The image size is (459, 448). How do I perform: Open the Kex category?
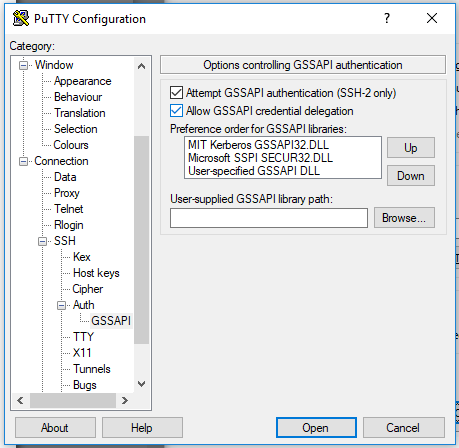[x=82, y=257]
